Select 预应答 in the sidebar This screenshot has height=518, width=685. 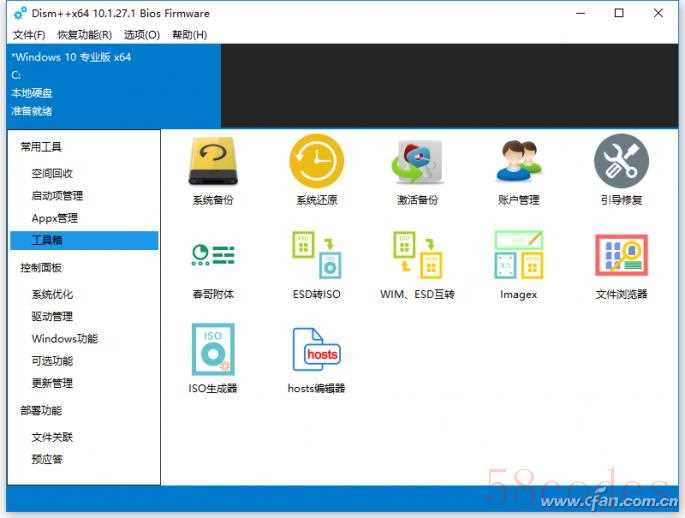(x=47, y=459)
